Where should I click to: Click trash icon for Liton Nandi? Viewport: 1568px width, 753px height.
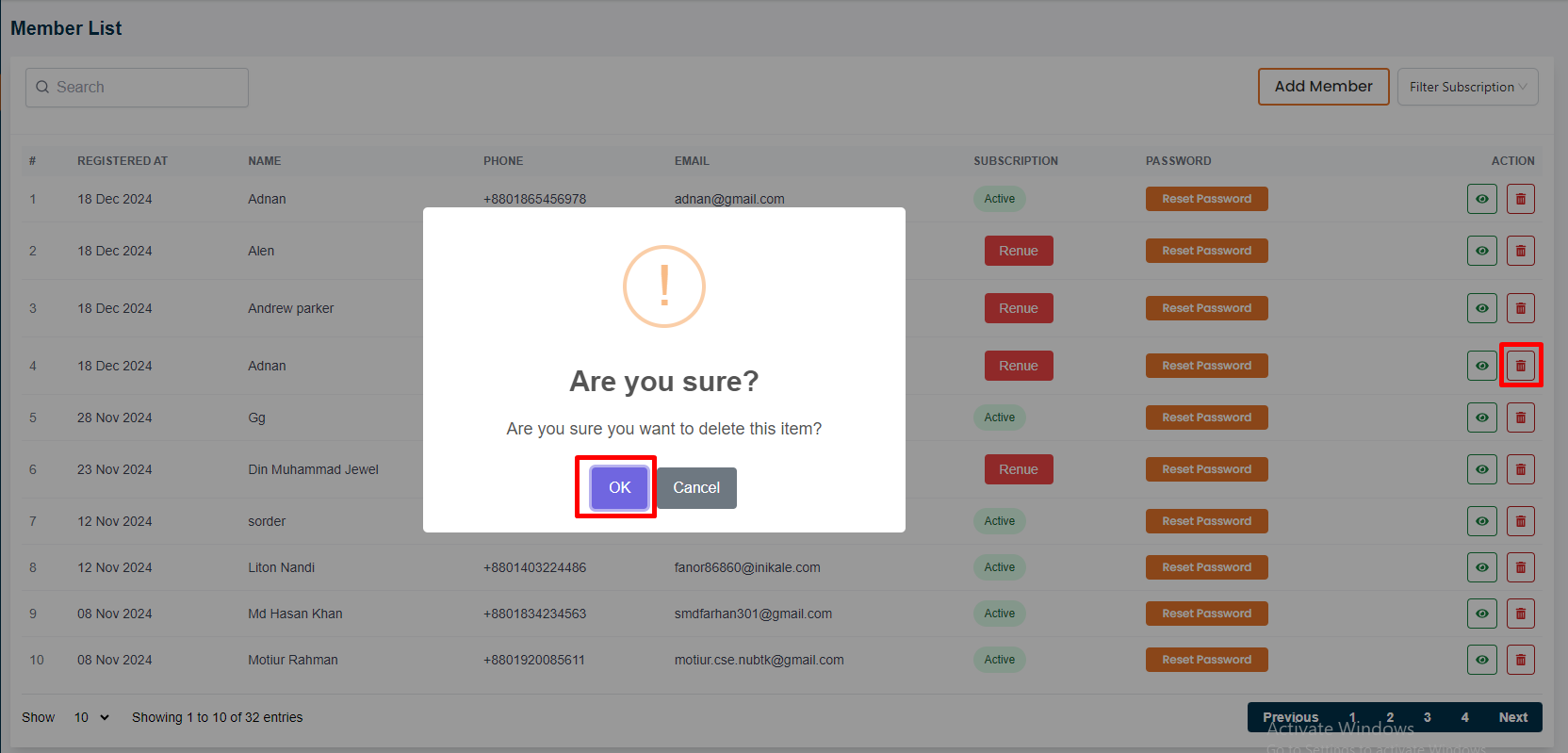point(1520,567)
